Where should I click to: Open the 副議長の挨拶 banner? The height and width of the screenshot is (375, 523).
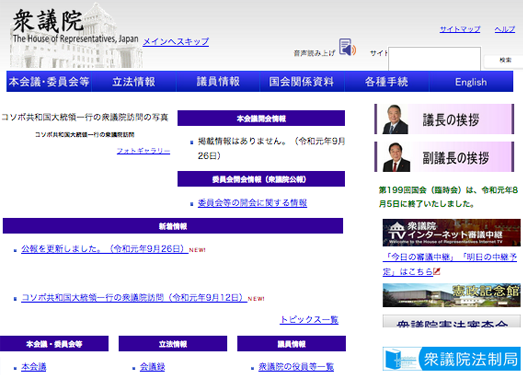pyautogui.click(x=444, y=157)
